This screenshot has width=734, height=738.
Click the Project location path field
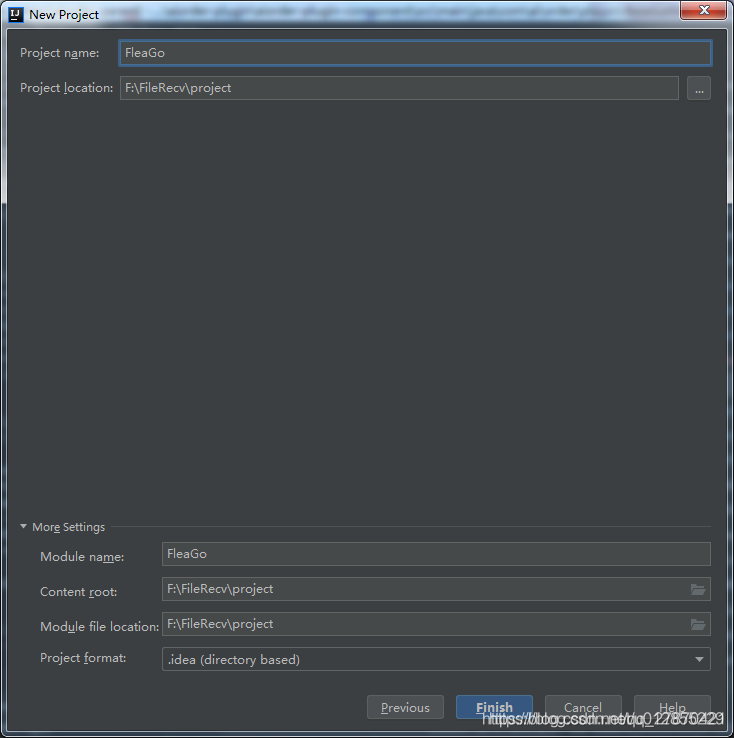(x=399, y=88)
